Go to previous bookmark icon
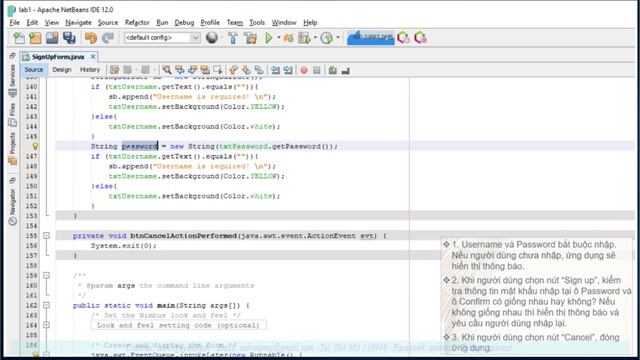This screenshot has height=360, width=640. [x=233, y=70]
